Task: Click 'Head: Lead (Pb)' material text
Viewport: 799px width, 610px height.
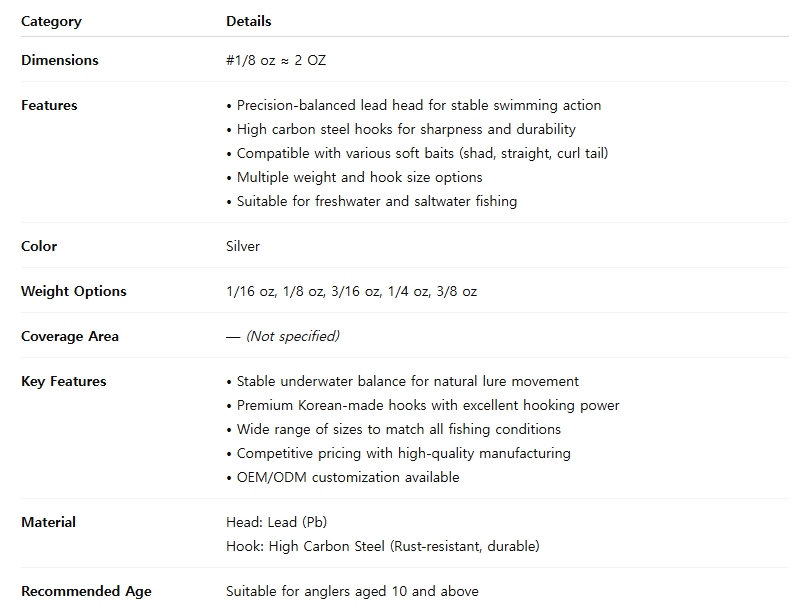Action: (277, 522)
